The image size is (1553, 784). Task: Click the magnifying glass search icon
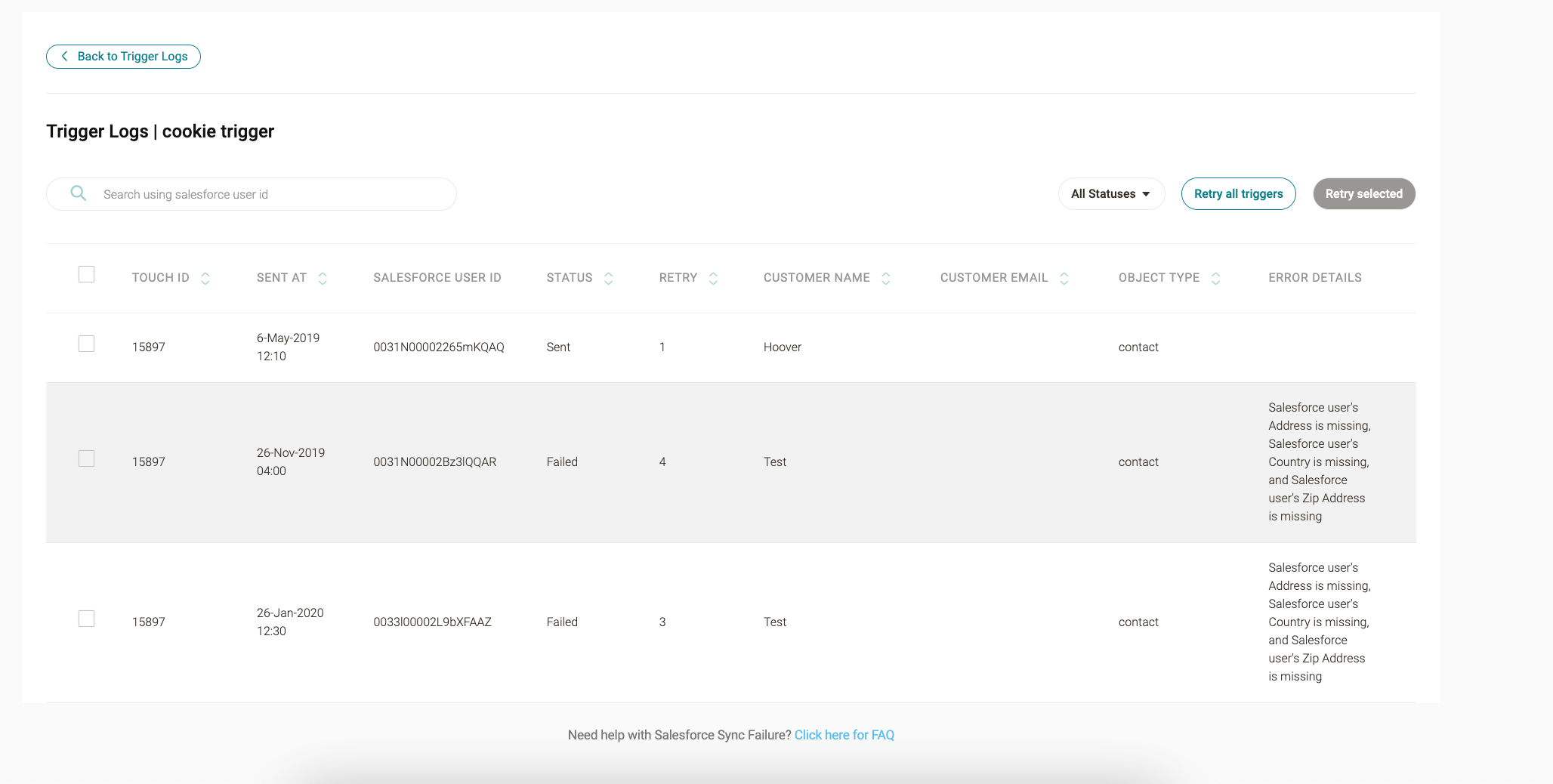pyautogui.click(x=78, y=193)
